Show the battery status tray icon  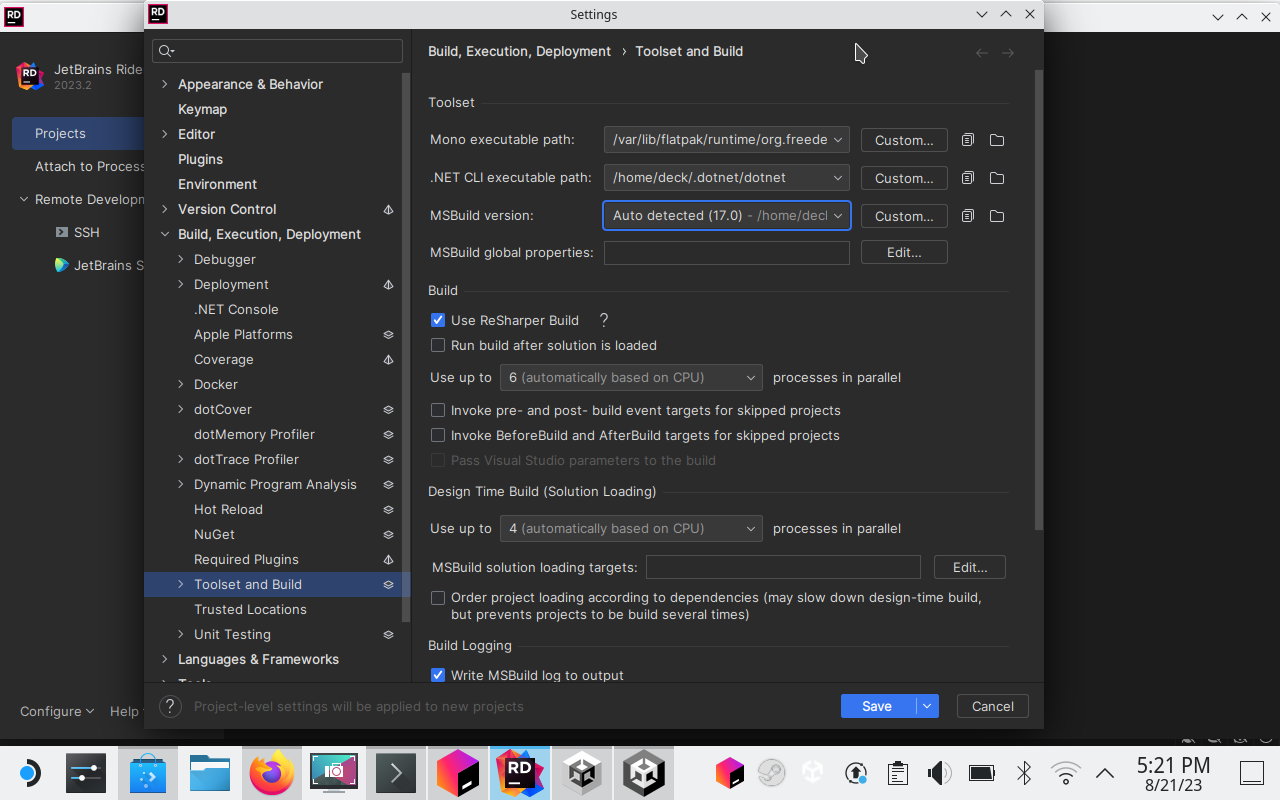click(981, 773)
